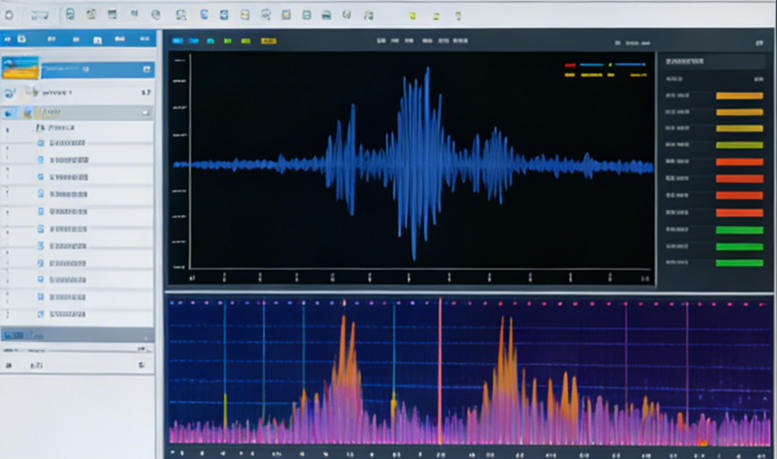
Task: Click the green icon on the dark panel header
Action: click(228, 41)
